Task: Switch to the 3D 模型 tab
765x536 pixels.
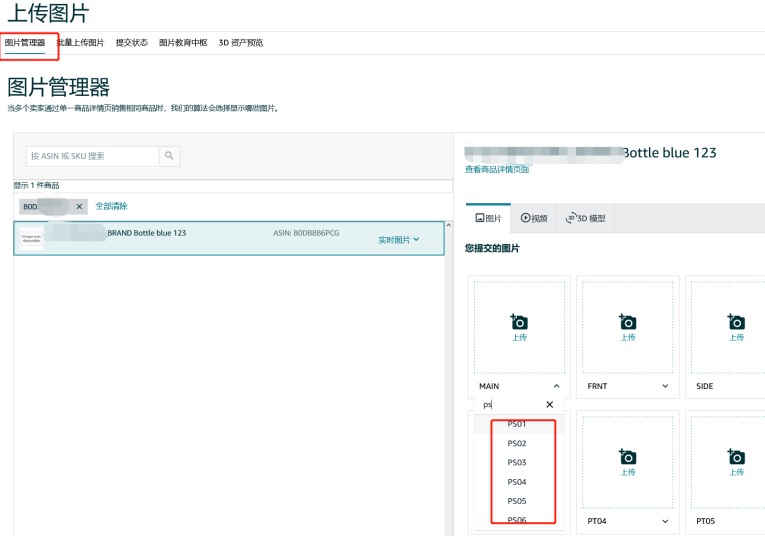Action: (585, 218)
